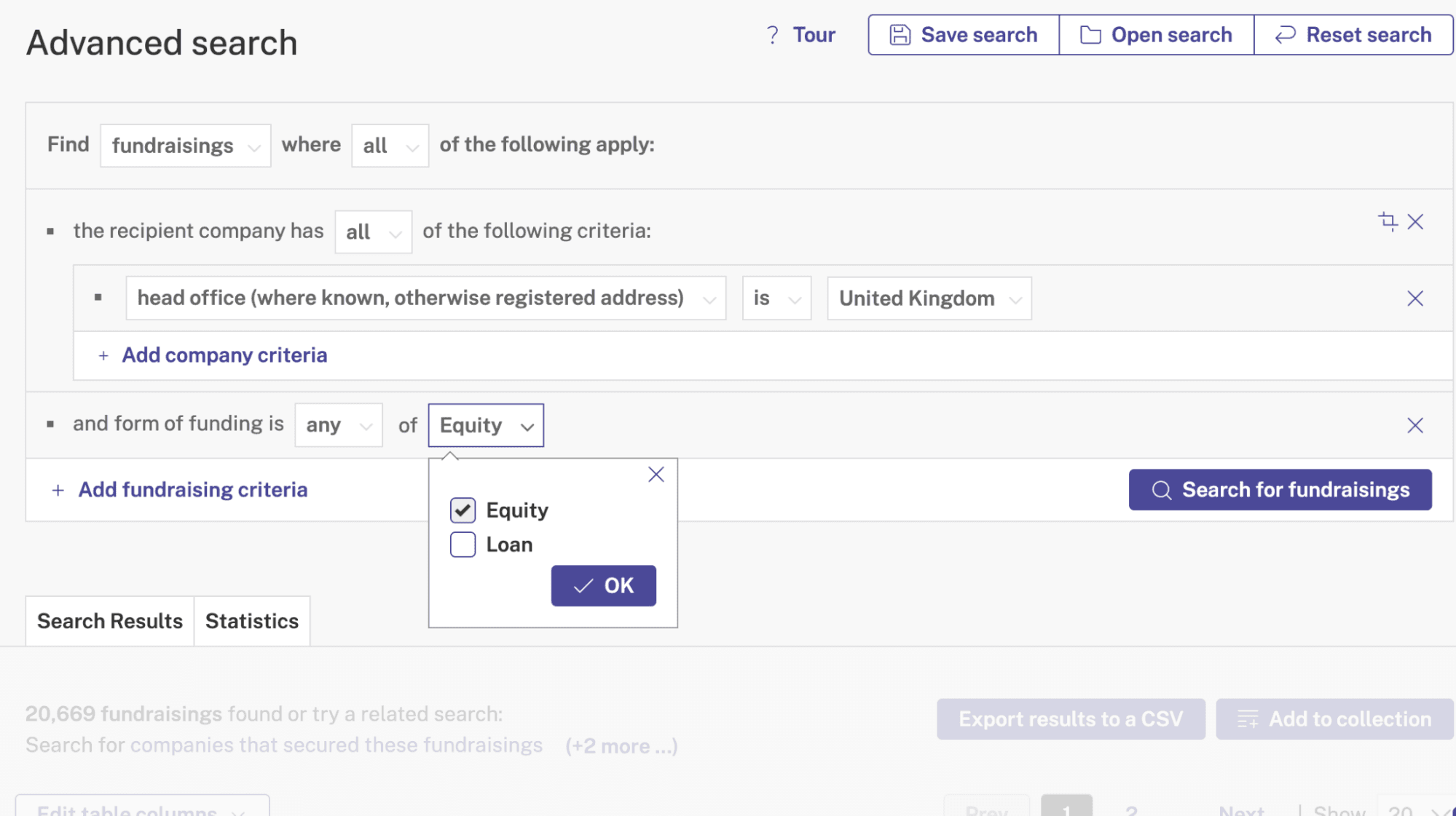Click the floppy disk icon in Save search
Screen dimensions: 1456x816
tap(900, 35)
